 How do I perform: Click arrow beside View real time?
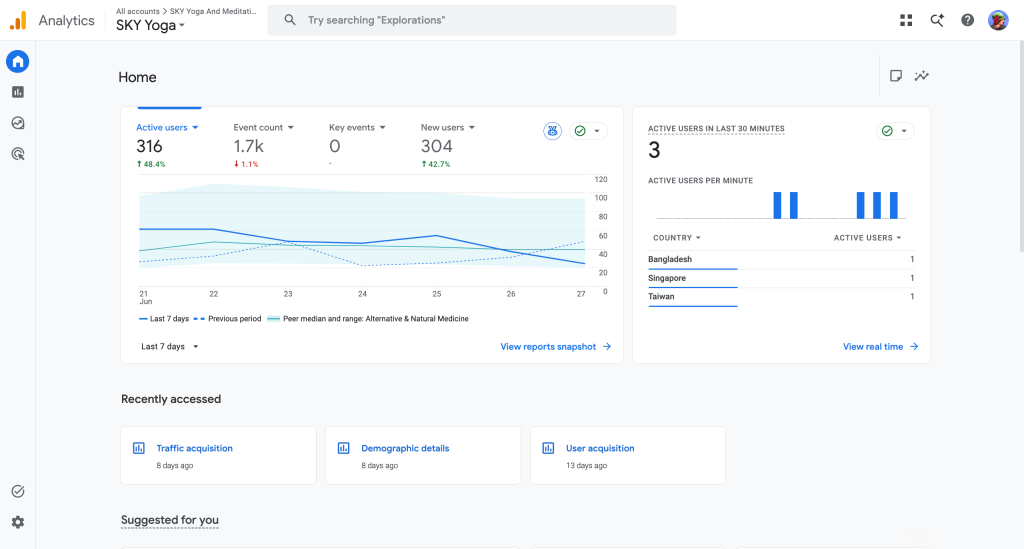(914, 347)
